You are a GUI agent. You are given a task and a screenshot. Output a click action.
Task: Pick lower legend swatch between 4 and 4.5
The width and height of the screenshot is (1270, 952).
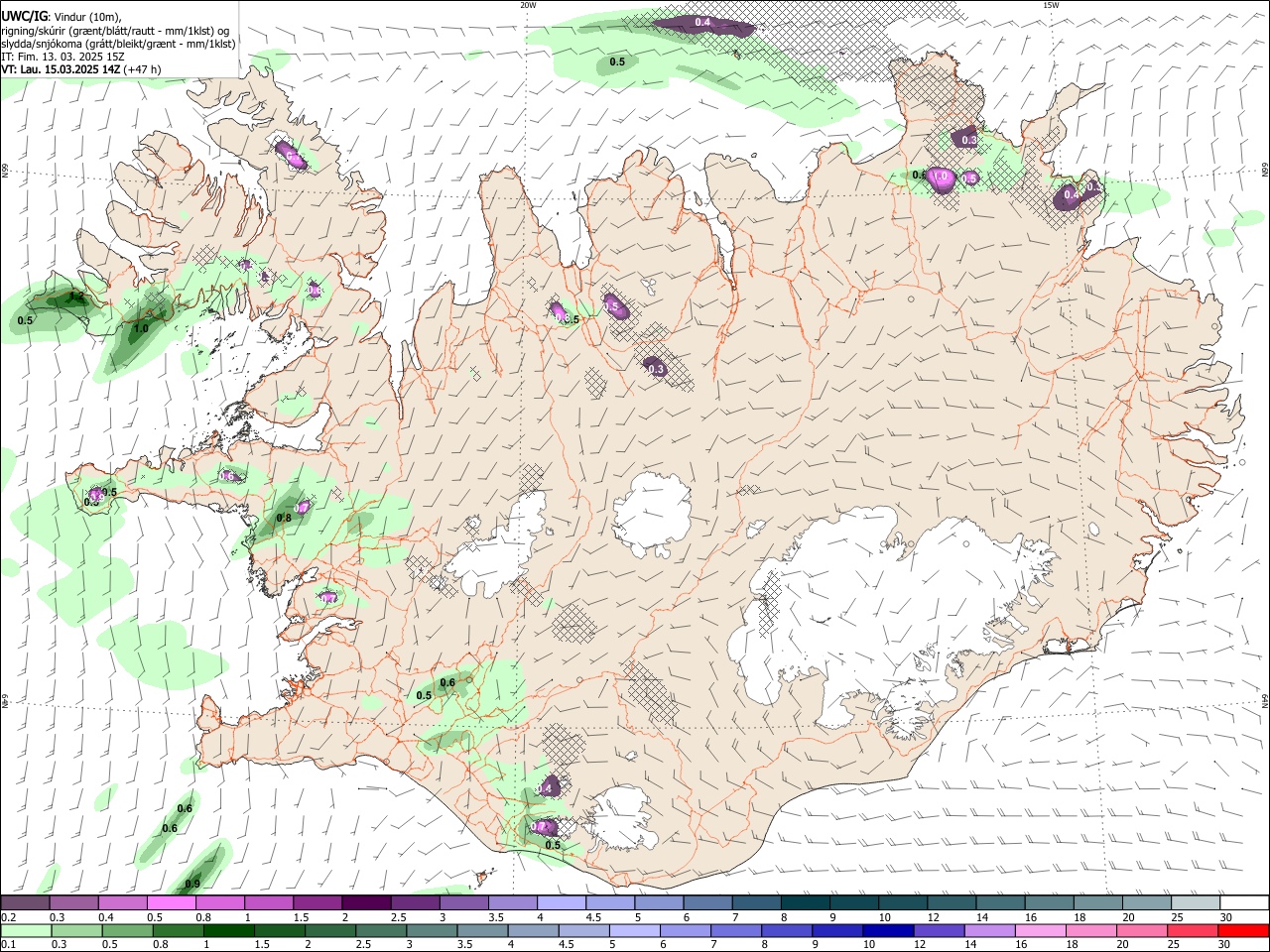[533, 930]
